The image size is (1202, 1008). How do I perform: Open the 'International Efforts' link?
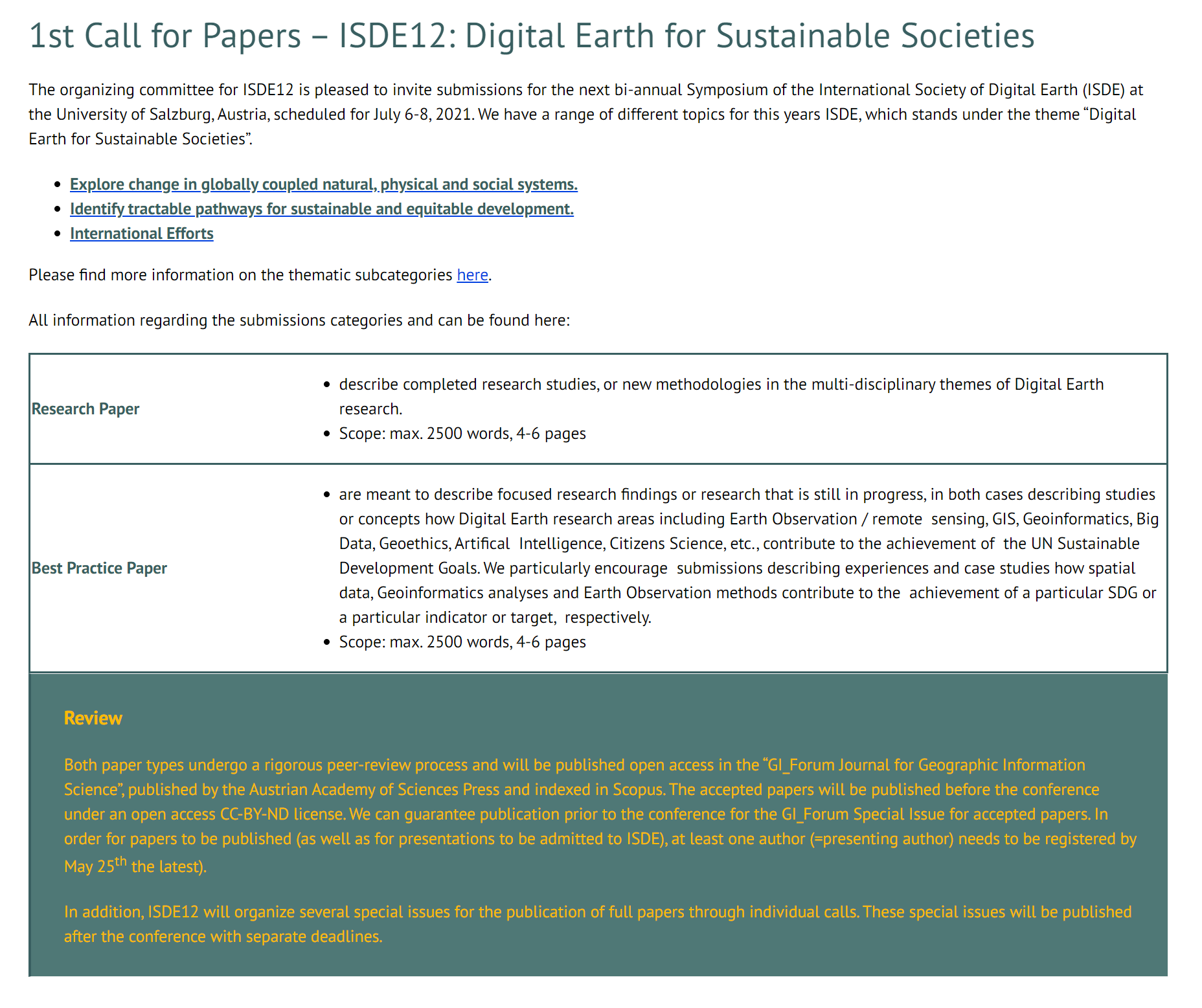point(142,234)
